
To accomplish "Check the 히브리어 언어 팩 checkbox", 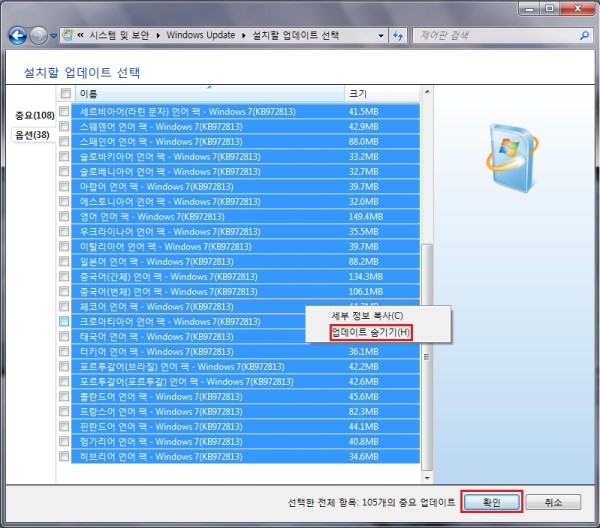I will pos(65,457).
